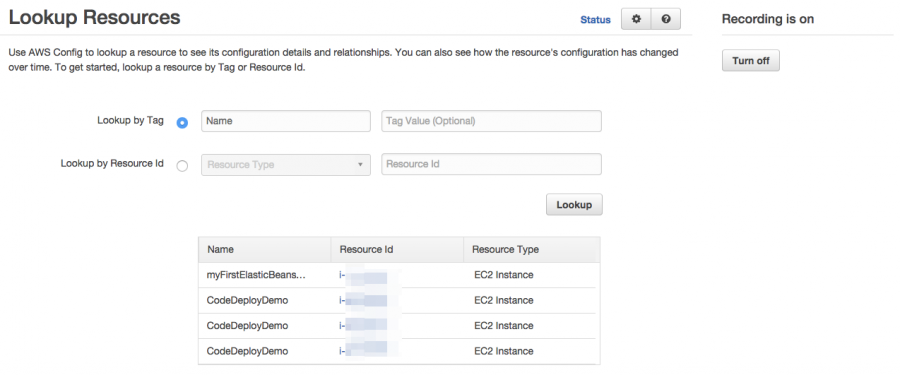Focus the Resource Id input field
This screenshot has width=900, height=375.
pyautogui.click(x=491, y=164)
